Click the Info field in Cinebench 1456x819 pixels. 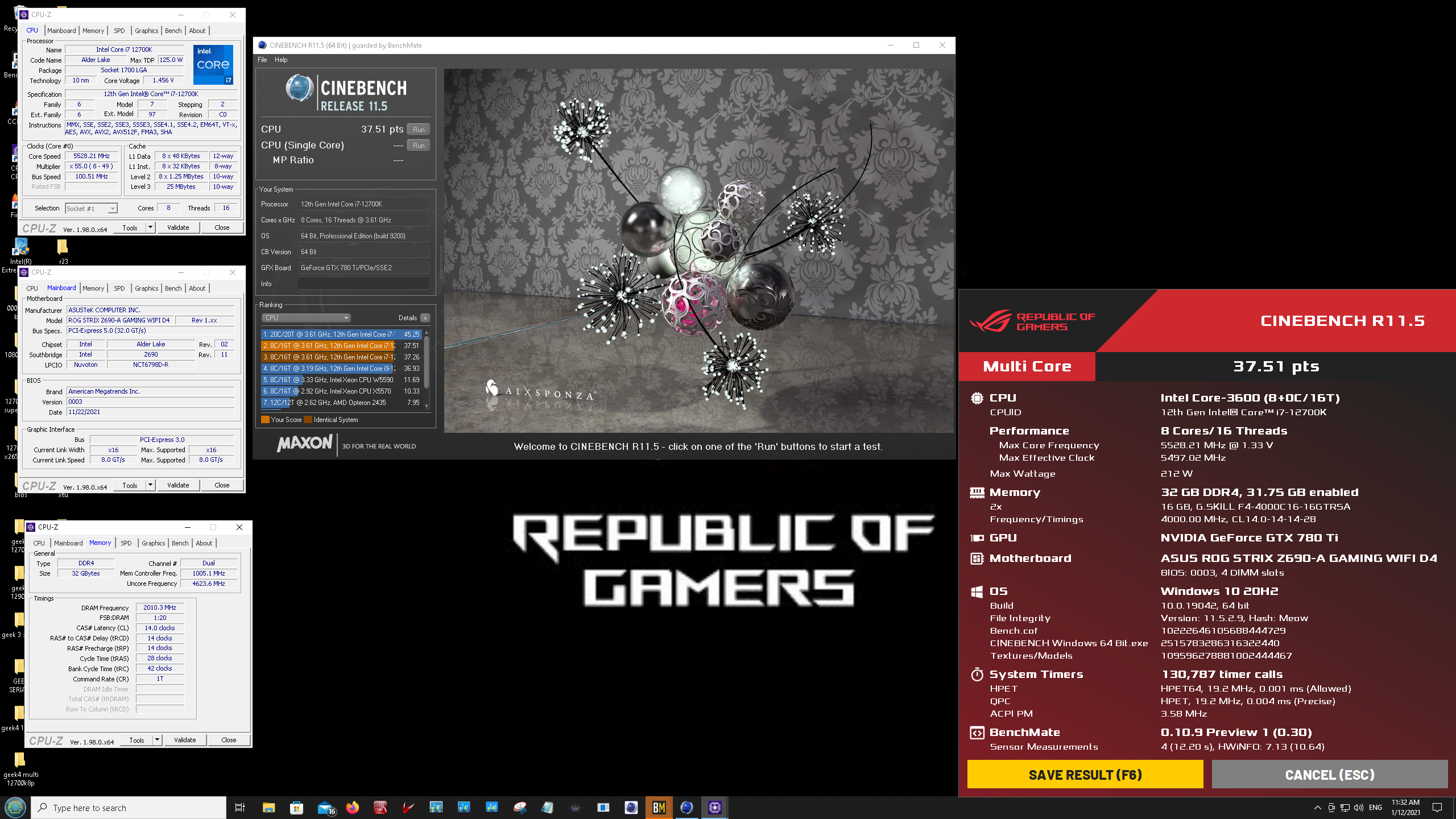(364, 284)
